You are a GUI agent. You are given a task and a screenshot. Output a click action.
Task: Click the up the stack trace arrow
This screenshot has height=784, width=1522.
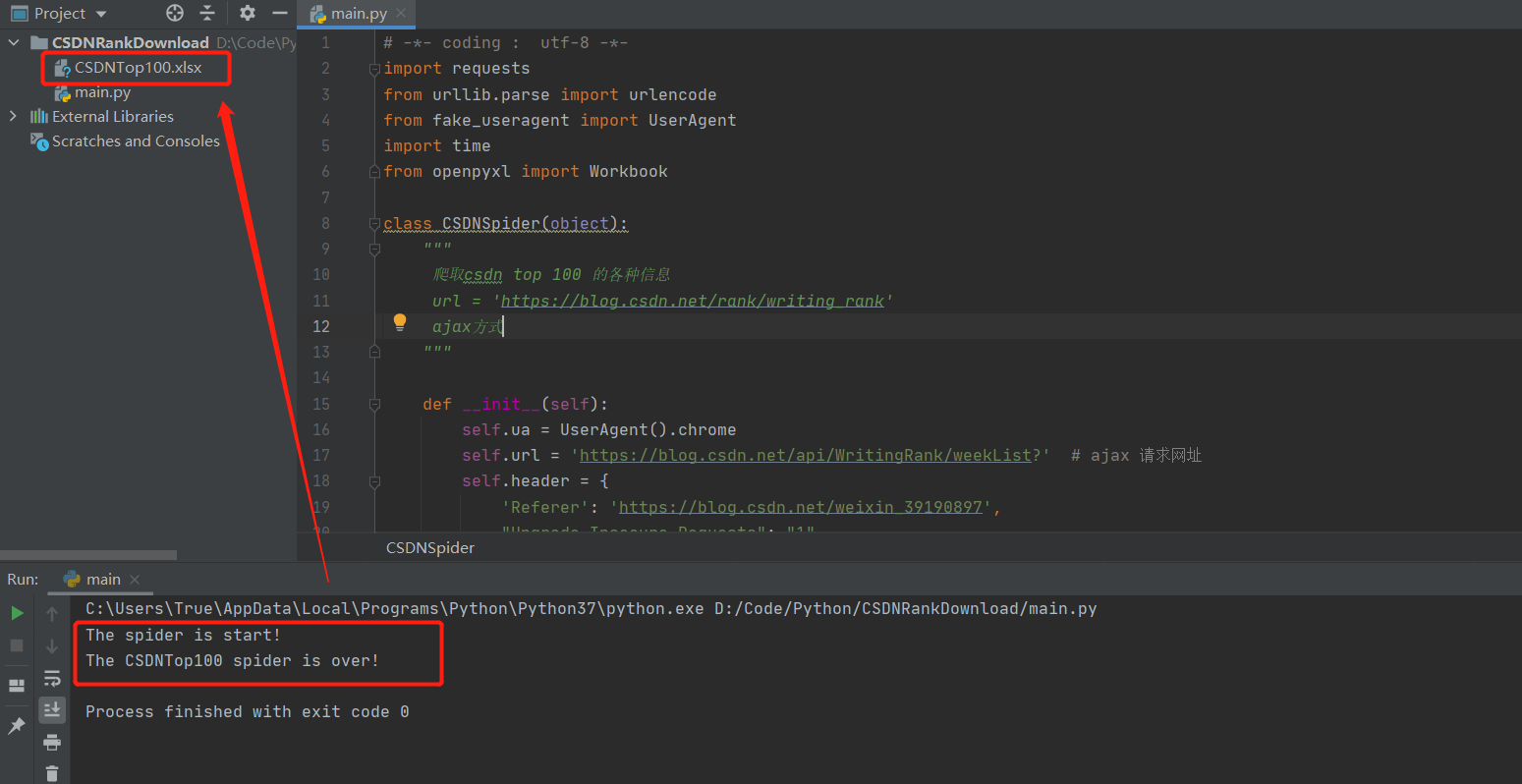(52, 614)
